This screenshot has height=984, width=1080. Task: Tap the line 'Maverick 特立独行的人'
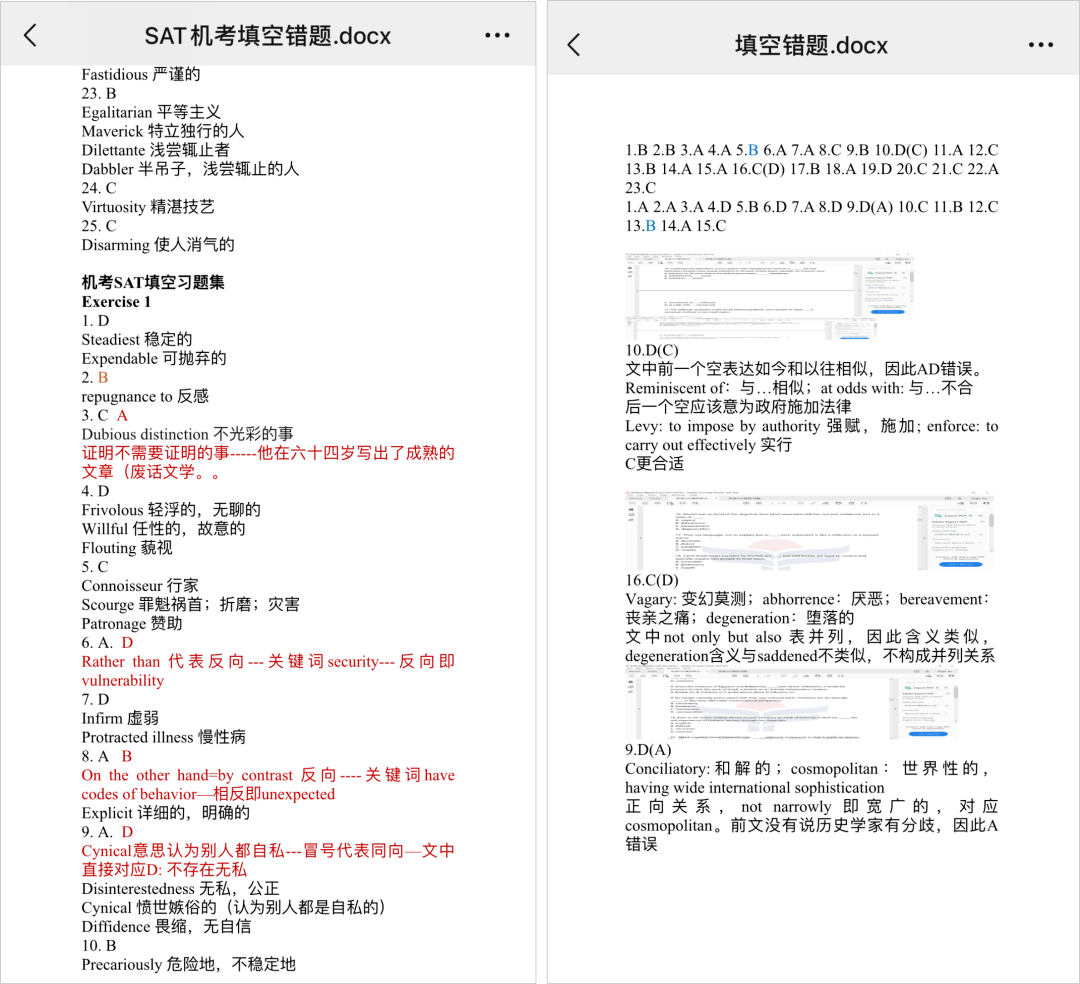(163, 131)
